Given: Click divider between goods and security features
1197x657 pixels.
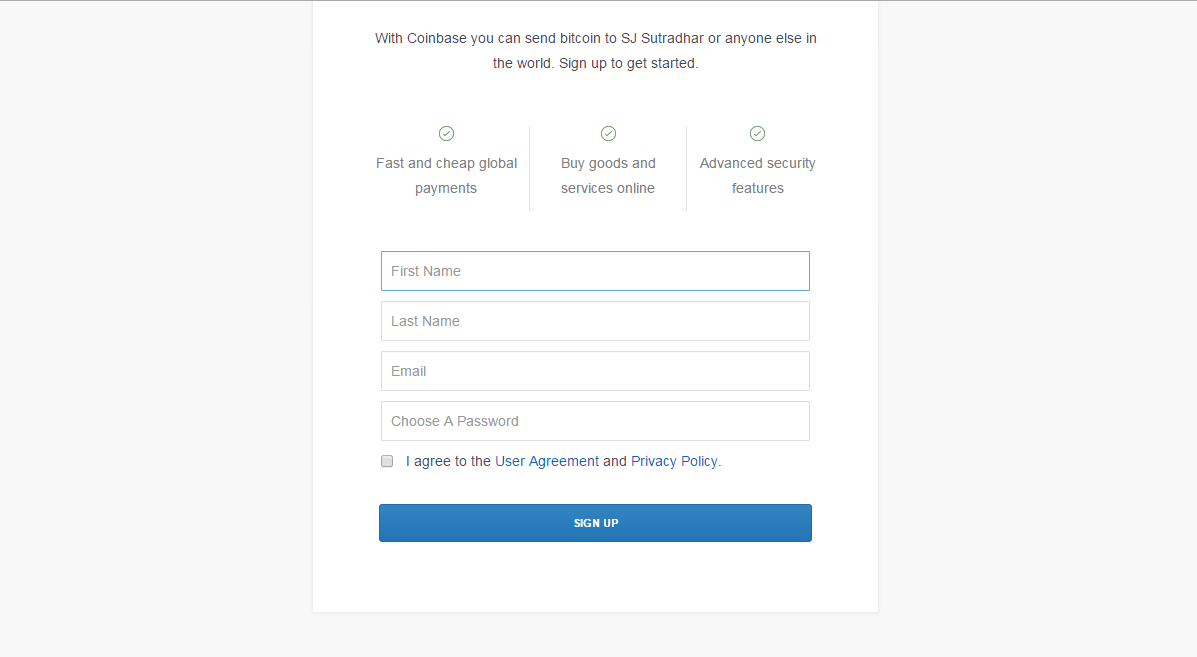Looking at the screenshot, I should [x=686, y=168].
